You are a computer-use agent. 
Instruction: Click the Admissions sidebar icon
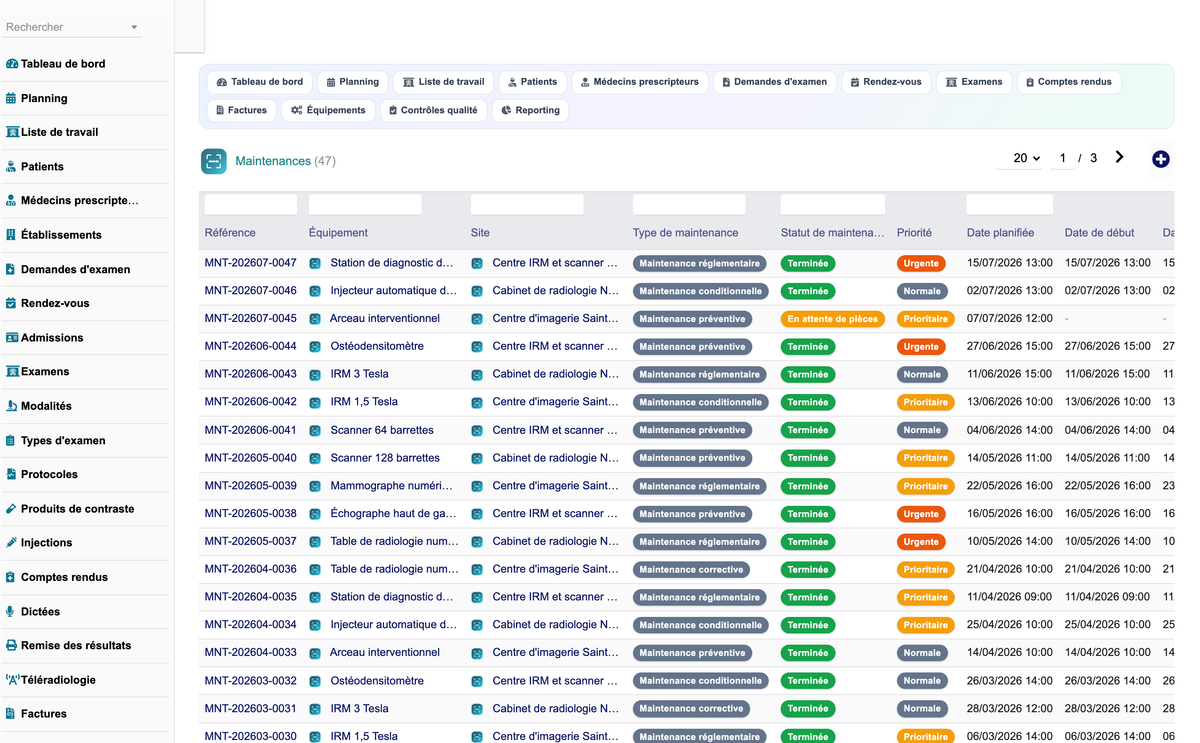tap(12, 338)
